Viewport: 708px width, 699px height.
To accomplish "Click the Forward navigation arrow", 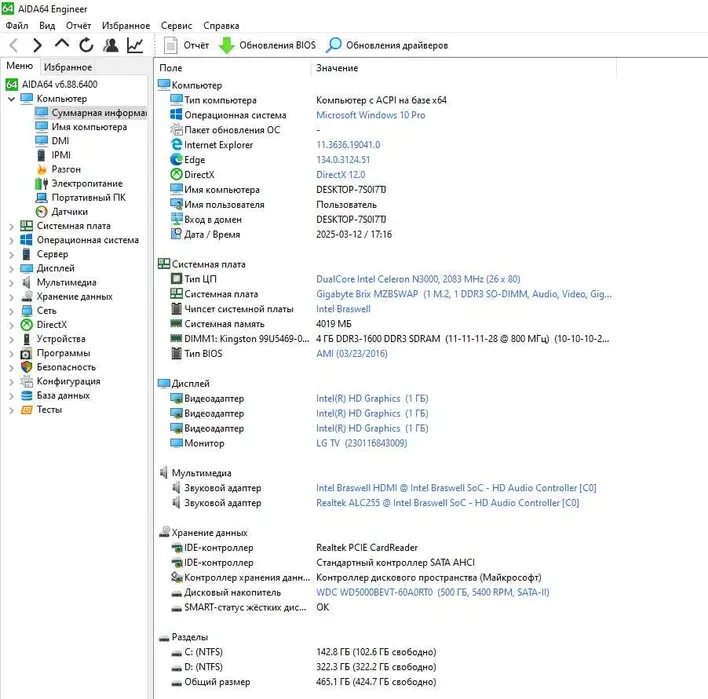I will click(37, 45).
